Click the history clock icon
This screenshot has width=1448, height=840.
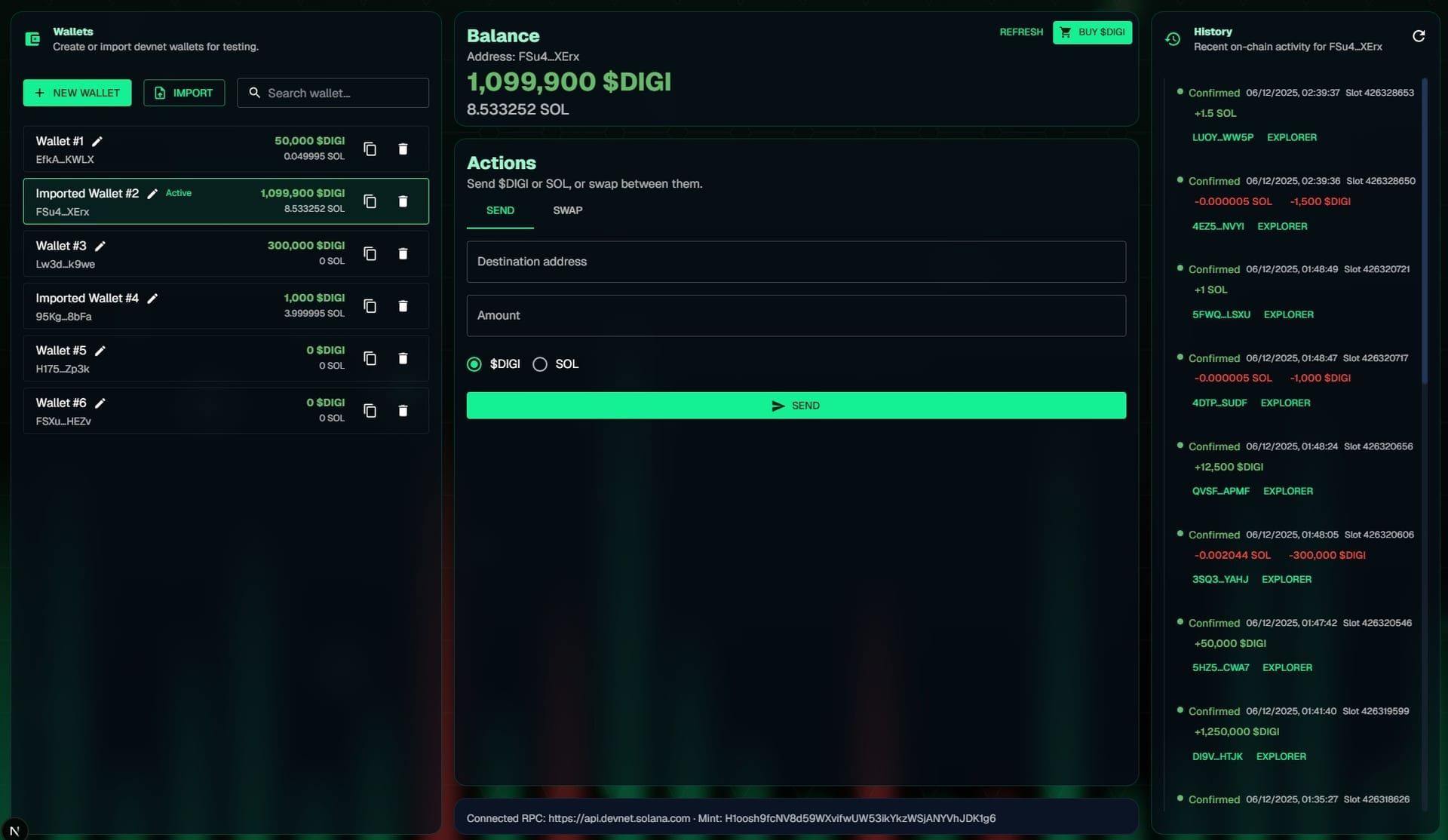pyautogui.click(x=1172, y=38)
